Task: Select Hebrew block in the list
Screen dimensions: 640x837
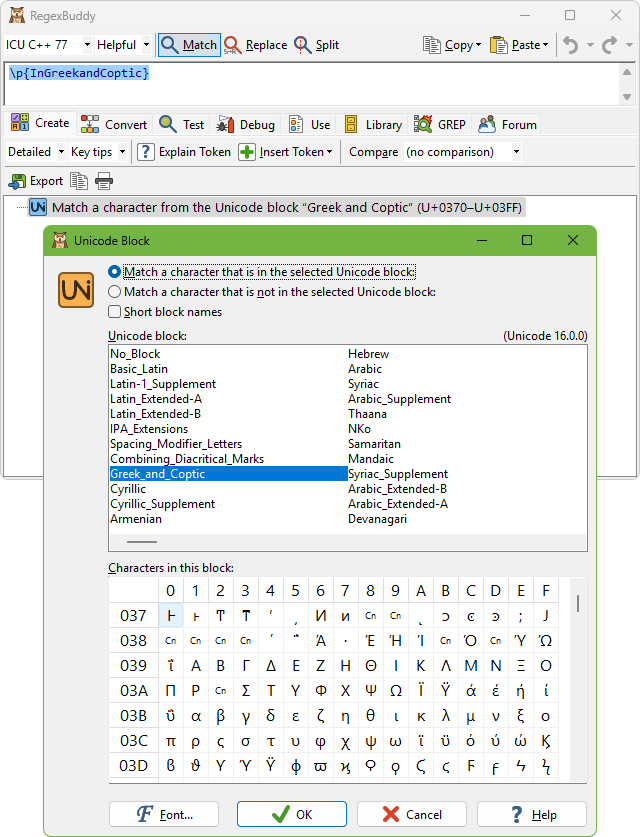Action: tap(368, 354)
